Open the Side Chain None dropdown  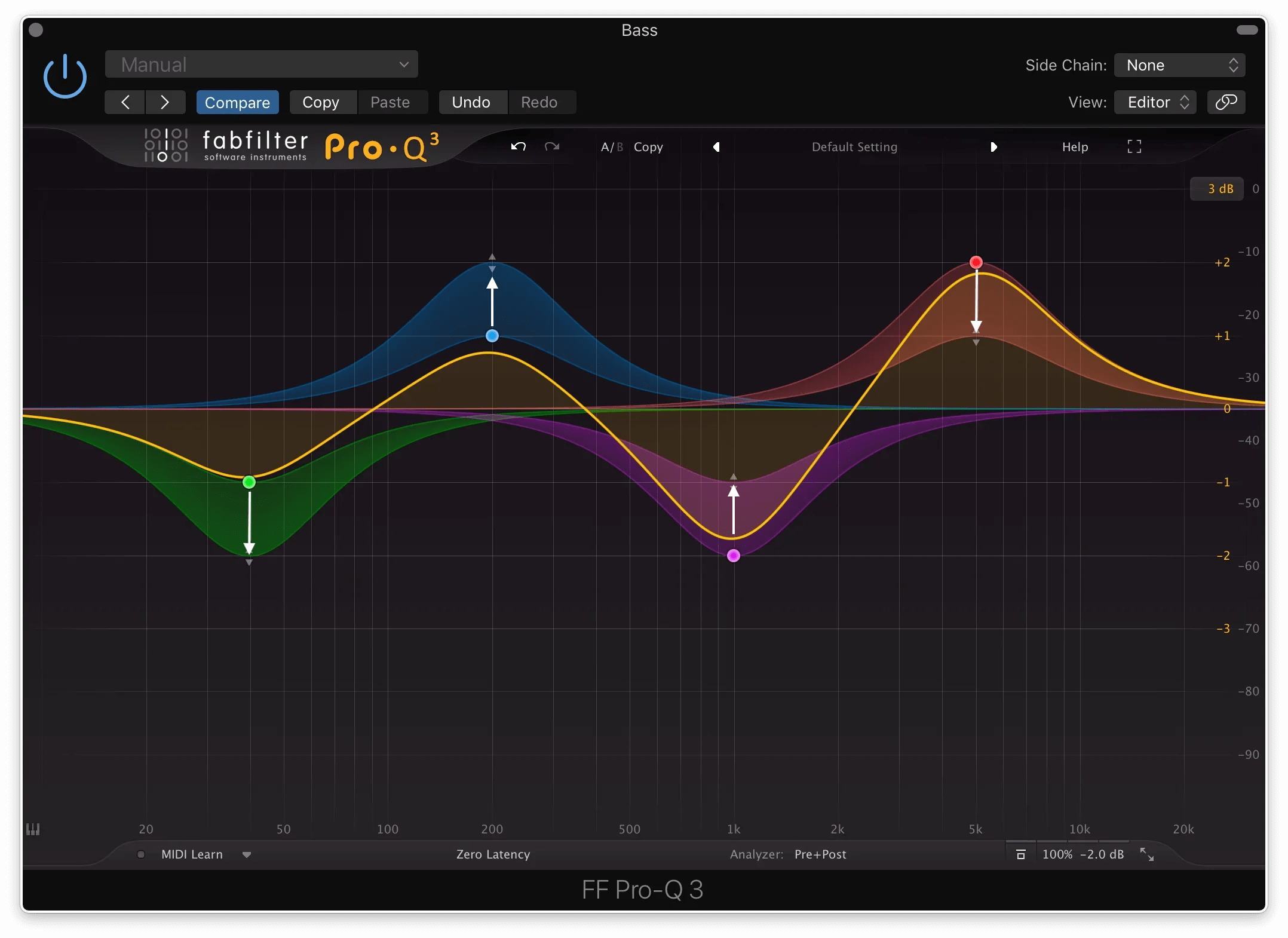pos(1179,65)
